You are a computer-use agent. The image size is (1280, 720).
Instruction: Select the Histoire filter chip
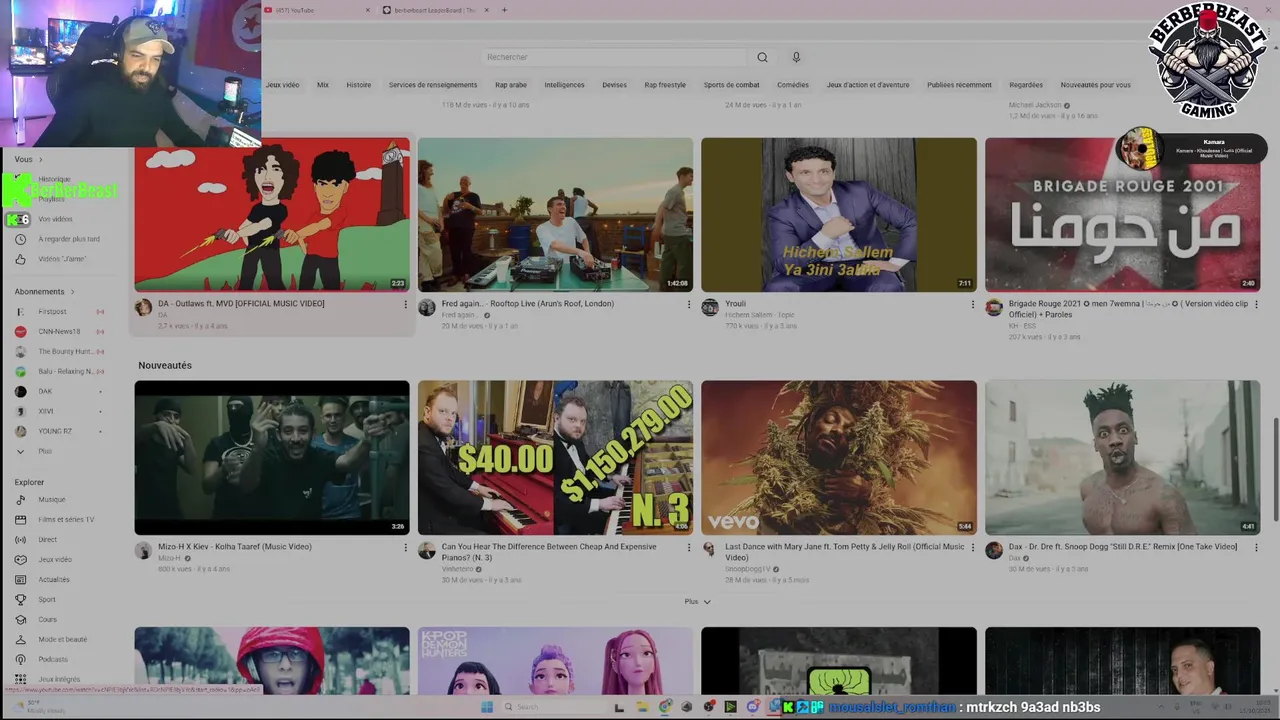(359, 85)
